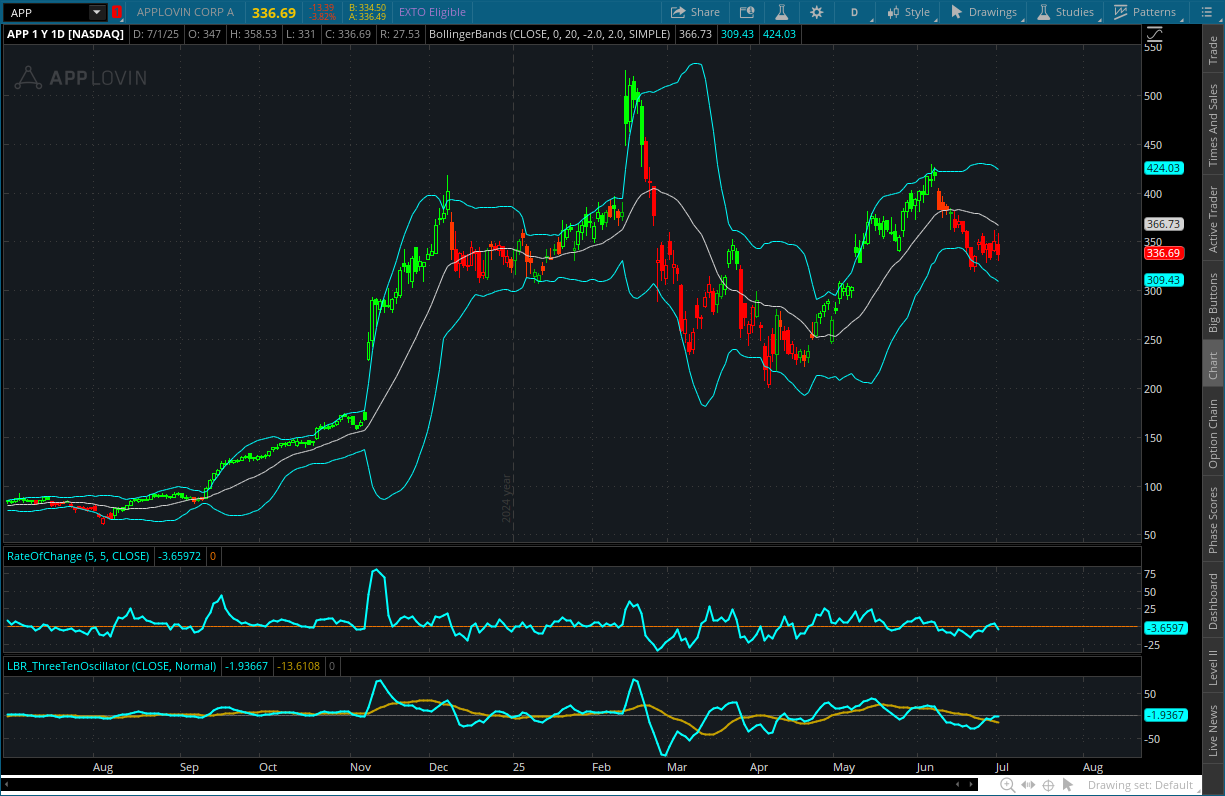Switch to the Trade side tab
This screenshot has width=1225, height=796.
(x=1213, y=50)
